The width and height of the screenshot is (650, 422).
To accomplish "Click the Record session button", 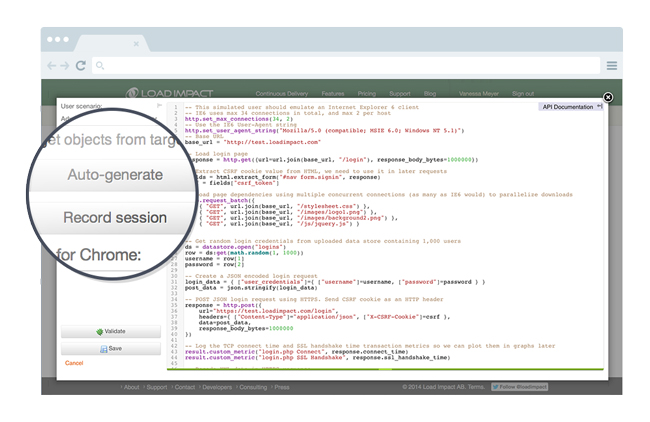I will [x=115, y=218].
